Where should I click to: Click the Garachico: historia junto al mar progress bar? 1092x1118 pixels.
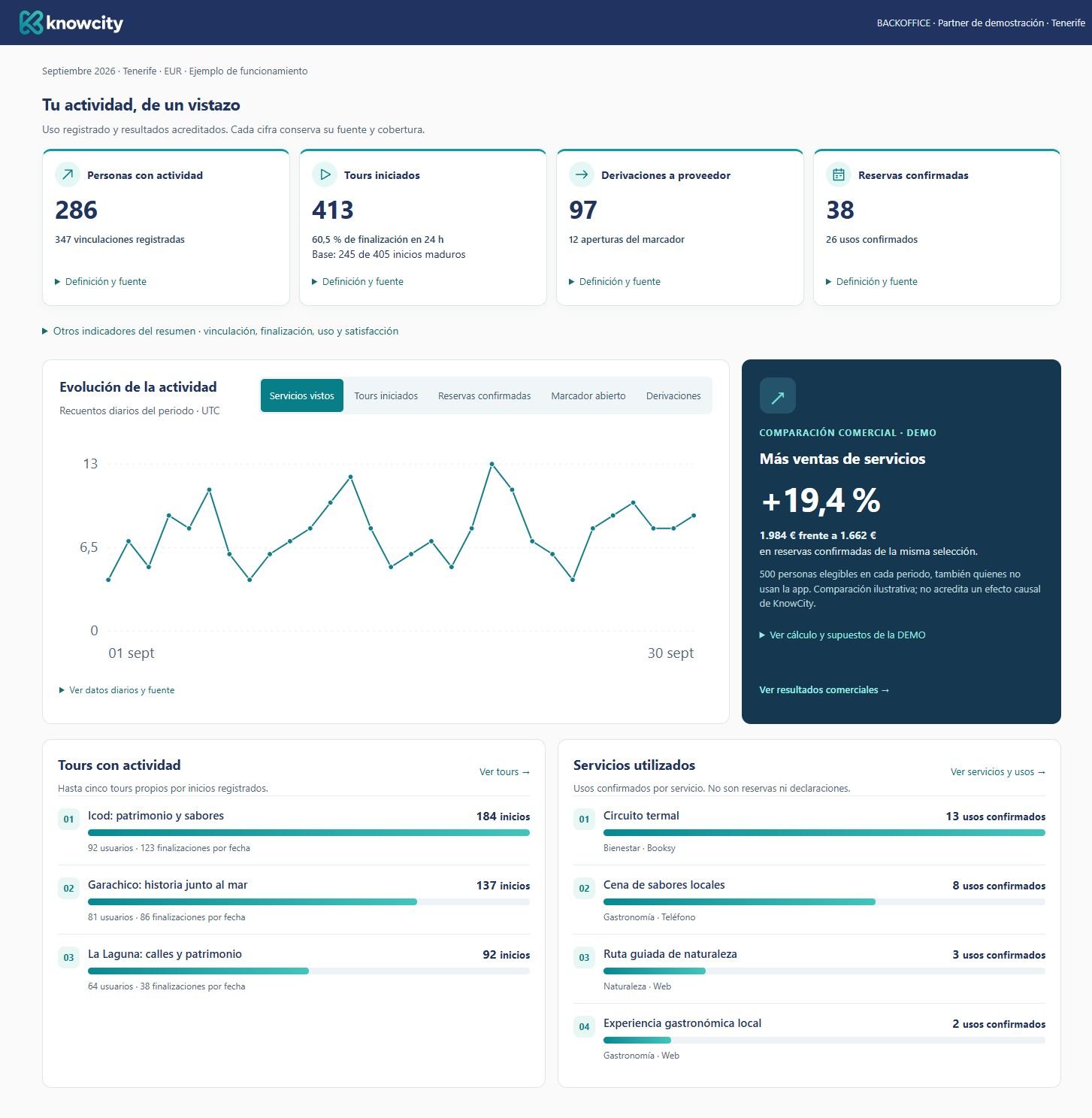pos(309,901)
